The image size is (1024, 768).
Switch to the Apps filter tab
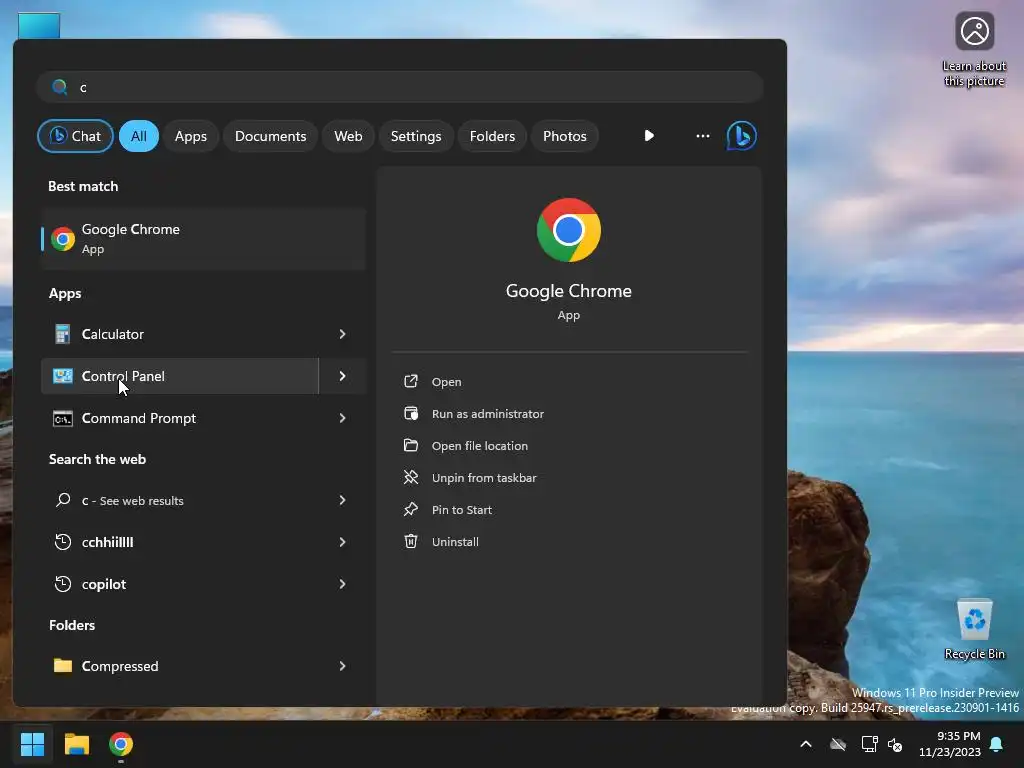click(x=191, y=136)
